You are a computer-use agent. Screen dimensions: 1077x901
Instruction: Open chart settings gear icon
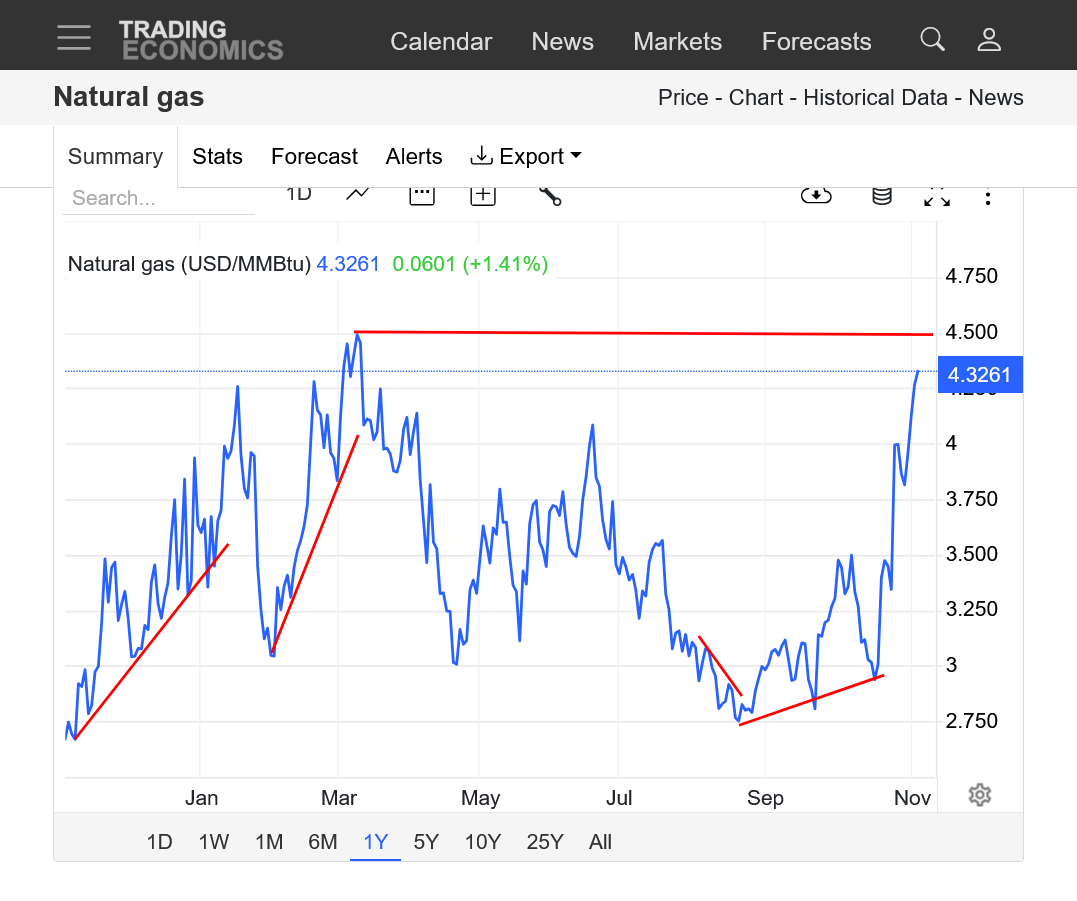pos(980,795)
